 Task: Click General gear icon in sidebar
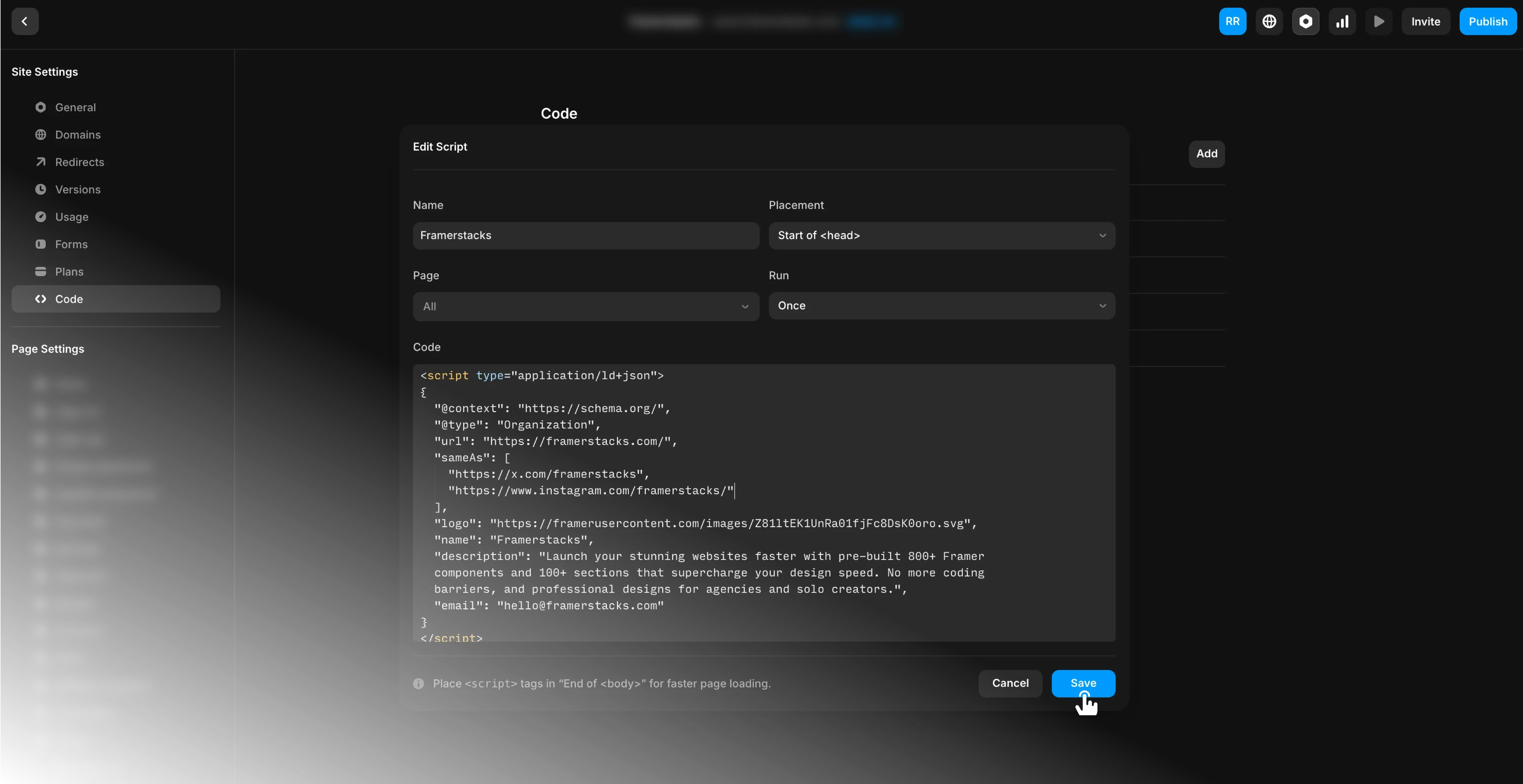pos(41,107)
